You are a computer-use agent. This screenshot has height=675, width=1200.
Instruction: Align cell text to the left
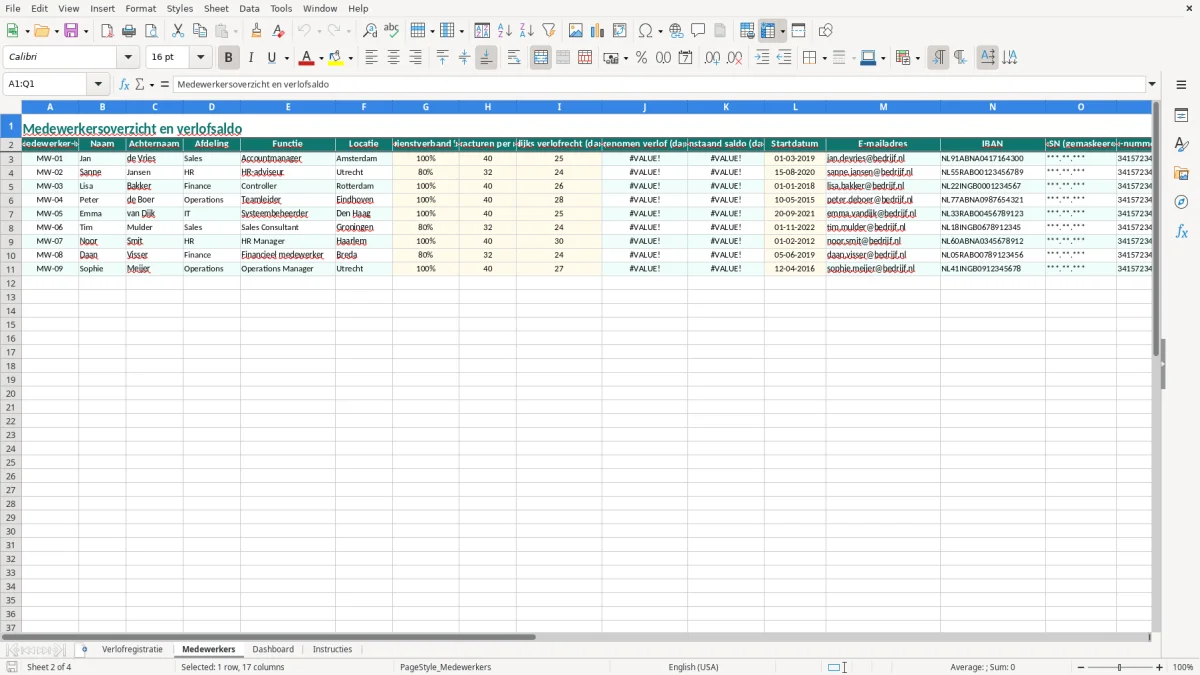[371, 58]
